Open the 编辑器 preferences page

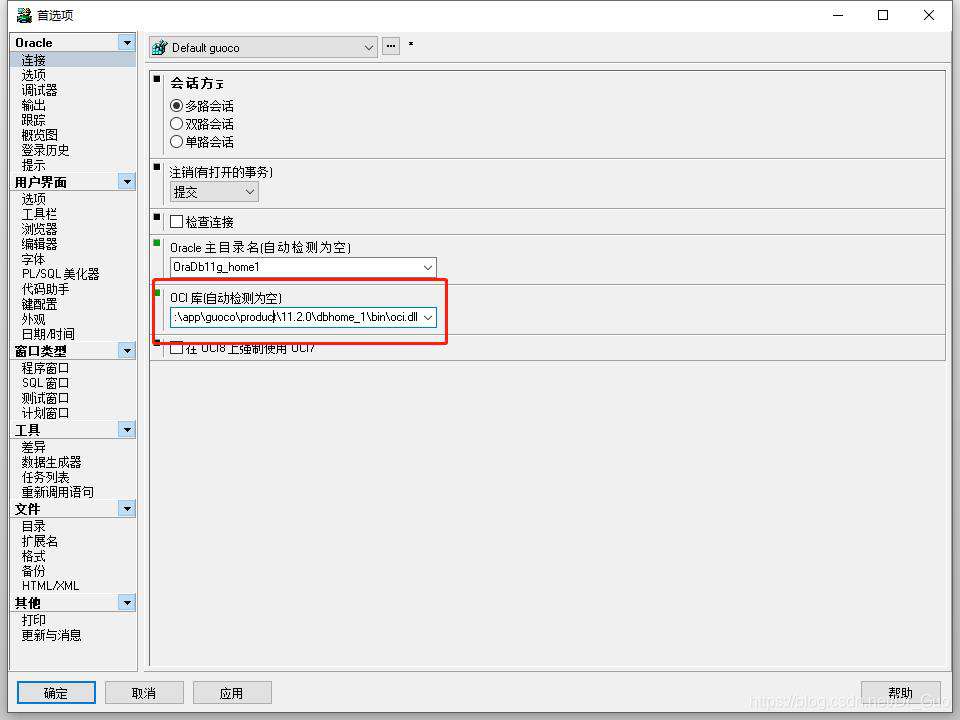pyautogui.click(x=39, y=244)
